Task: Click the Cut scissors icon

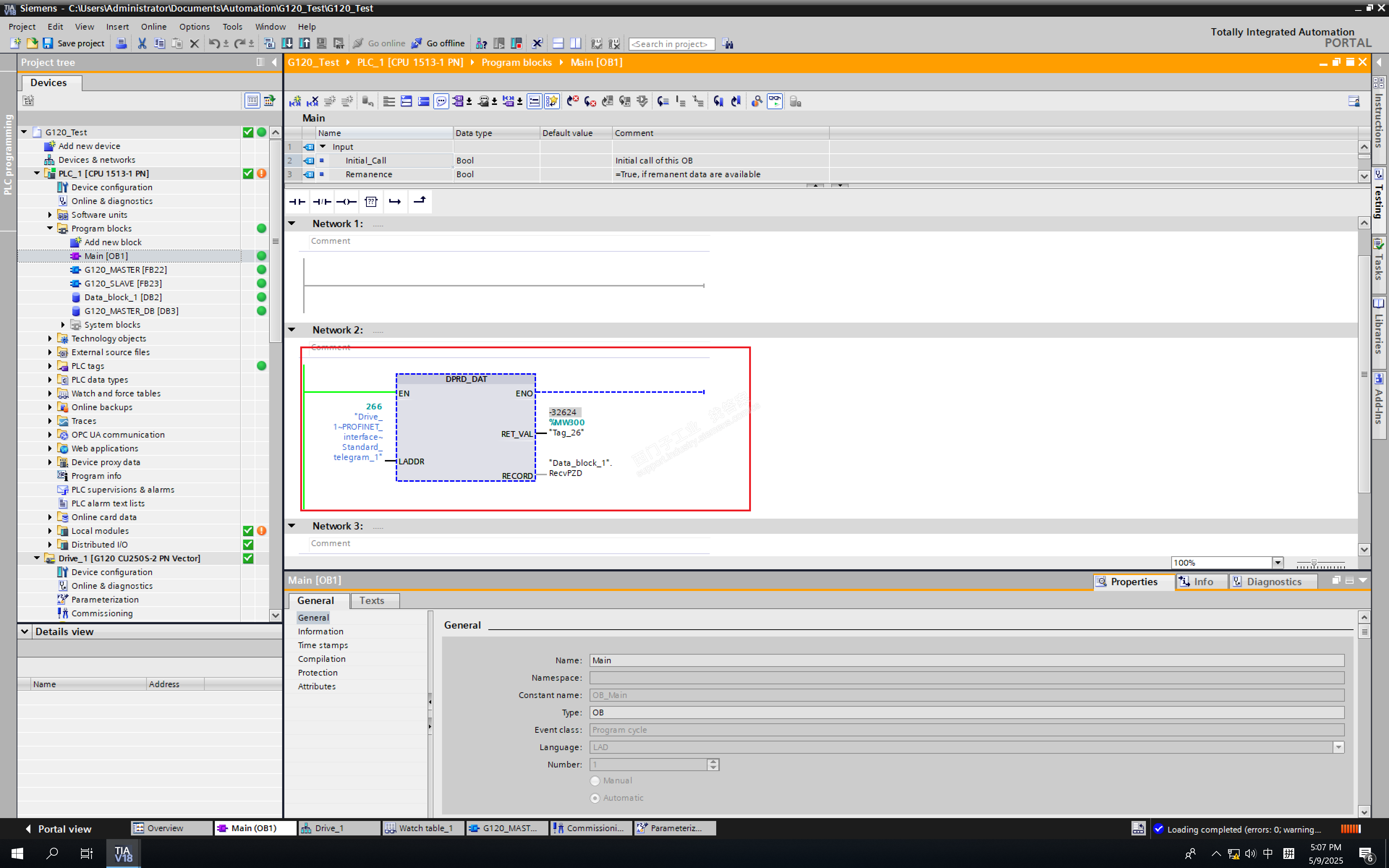Action: (x=142, y=44)
